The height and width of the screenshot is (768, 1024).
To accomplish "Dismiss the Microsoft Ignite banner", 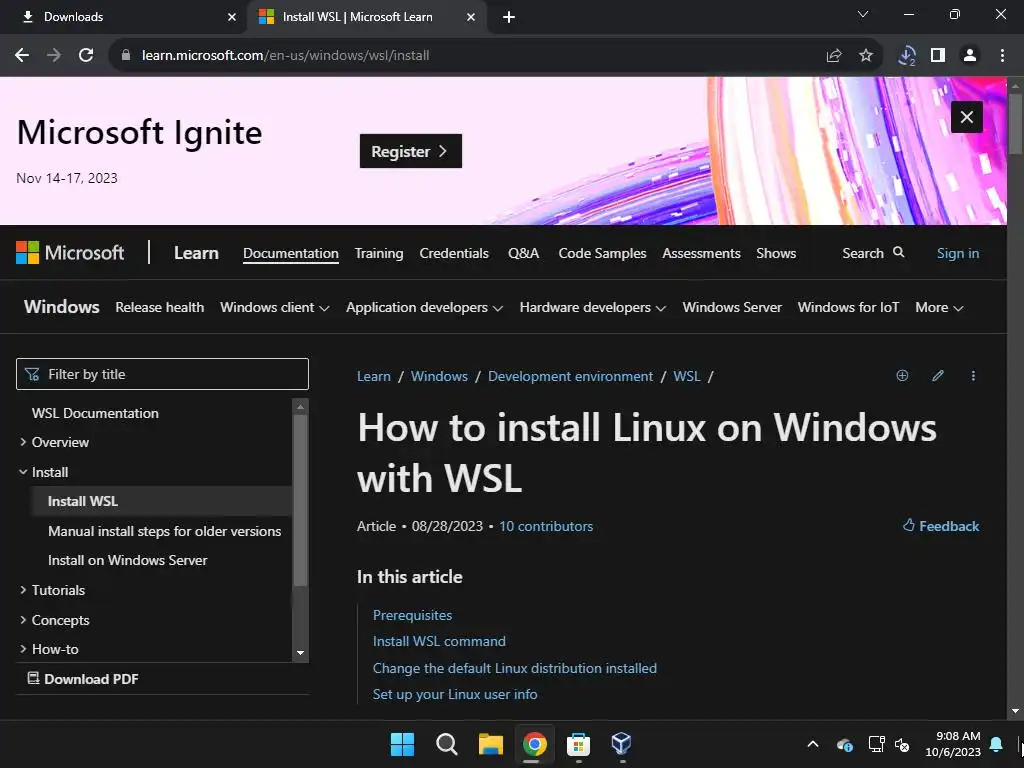I will coord(967,117).
